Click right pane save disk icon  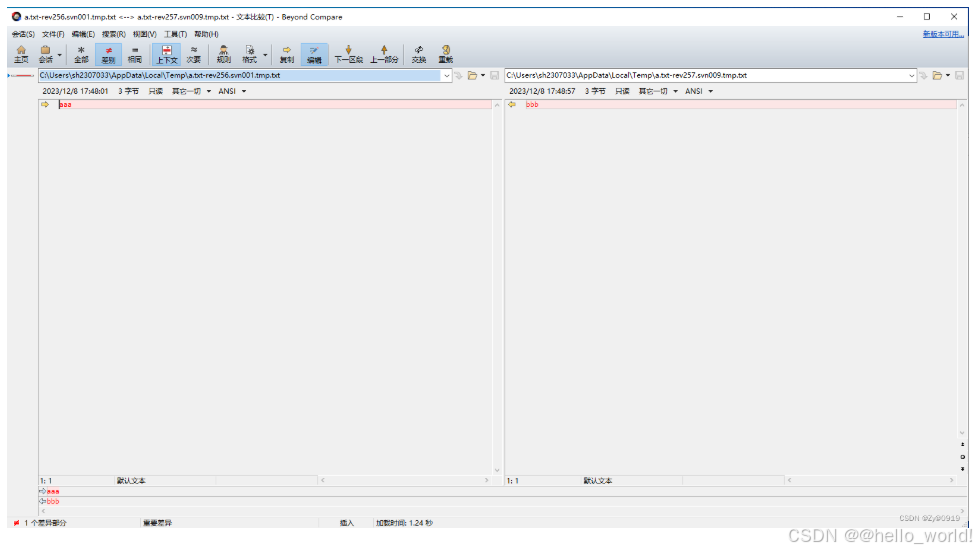pos(960,76)
